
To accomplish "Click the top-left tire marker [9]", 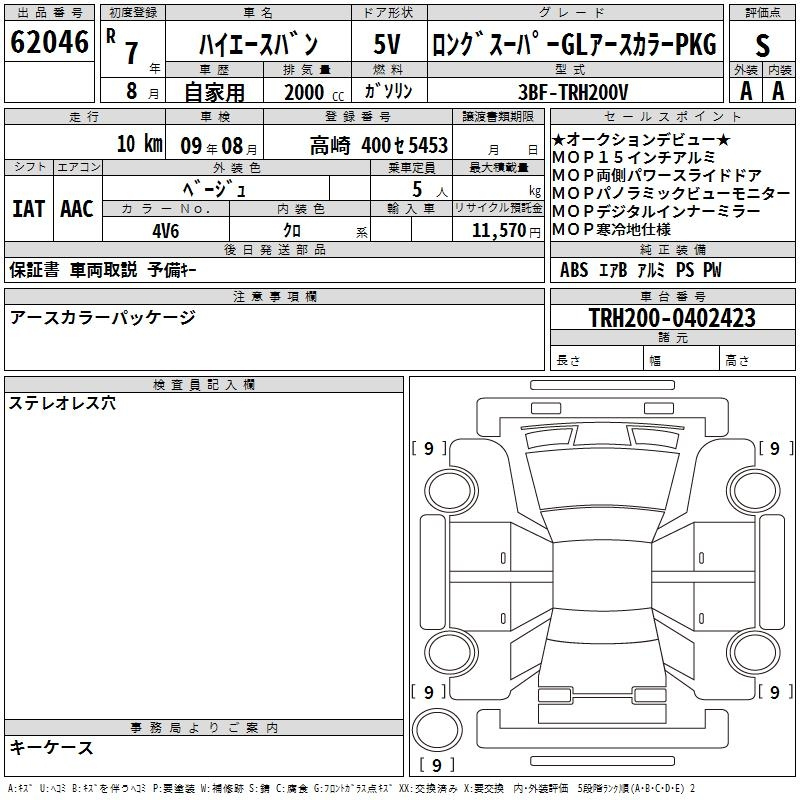I will click(x=429, y=448).
